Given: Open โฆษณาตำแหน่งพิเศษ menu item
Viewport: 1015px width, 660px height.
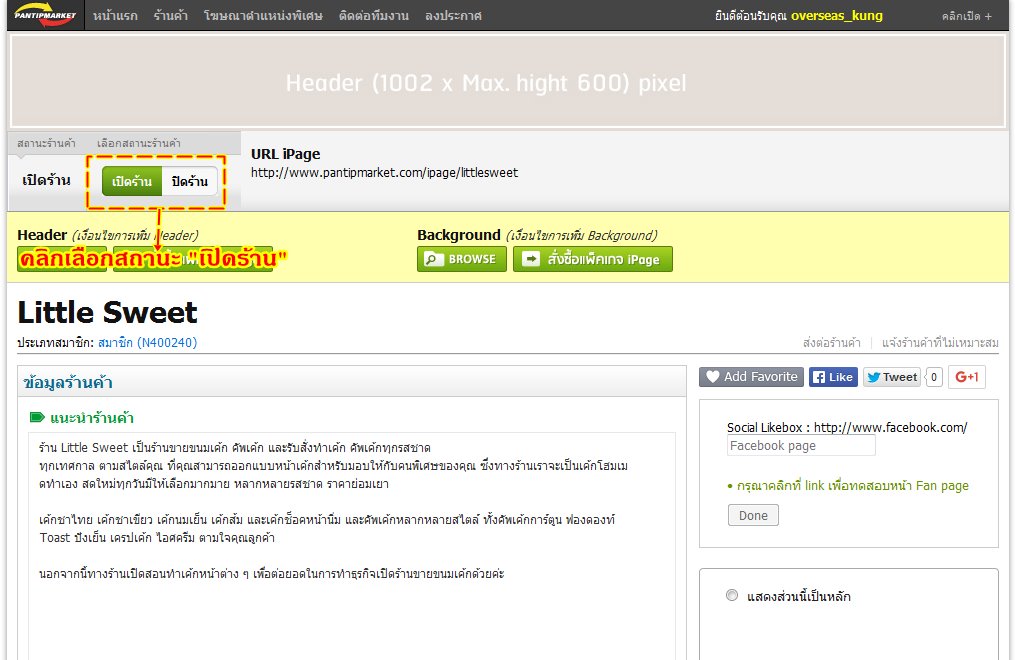Looking at the screenshot, I should pos(263,16).
